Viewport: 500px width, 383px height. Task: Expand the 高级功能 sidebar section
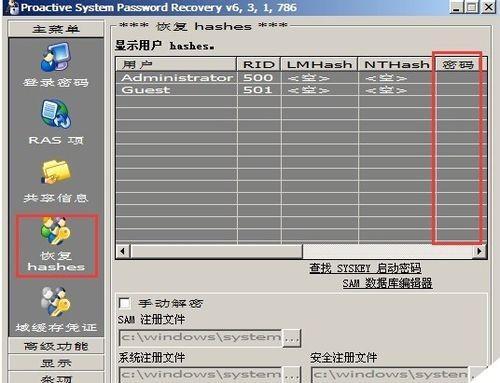(56, 346)
